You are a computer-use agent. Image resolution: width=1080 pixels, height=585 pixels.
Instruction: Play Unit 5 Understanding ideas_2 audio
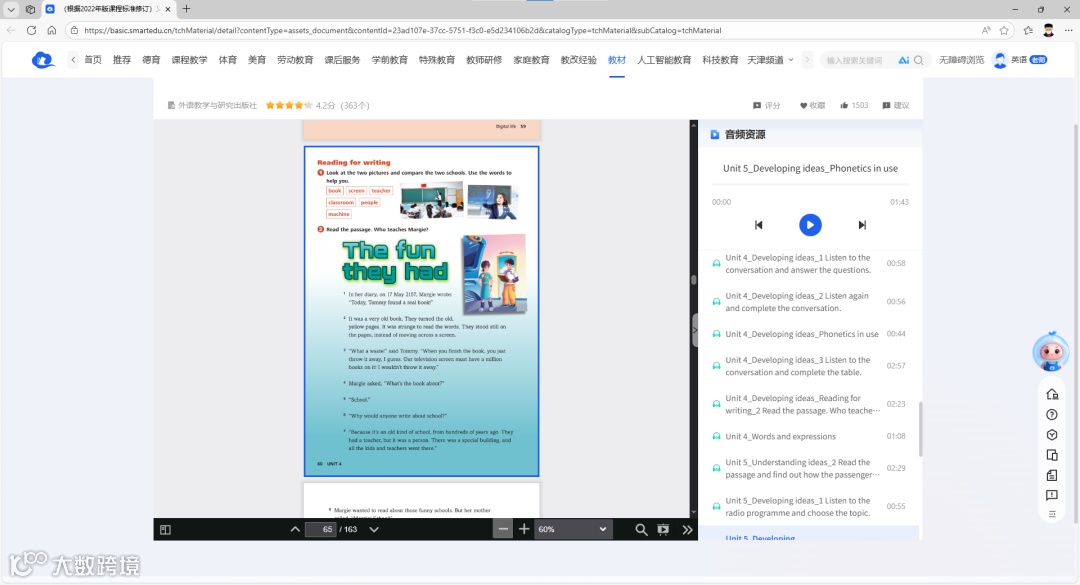[809, 469]
